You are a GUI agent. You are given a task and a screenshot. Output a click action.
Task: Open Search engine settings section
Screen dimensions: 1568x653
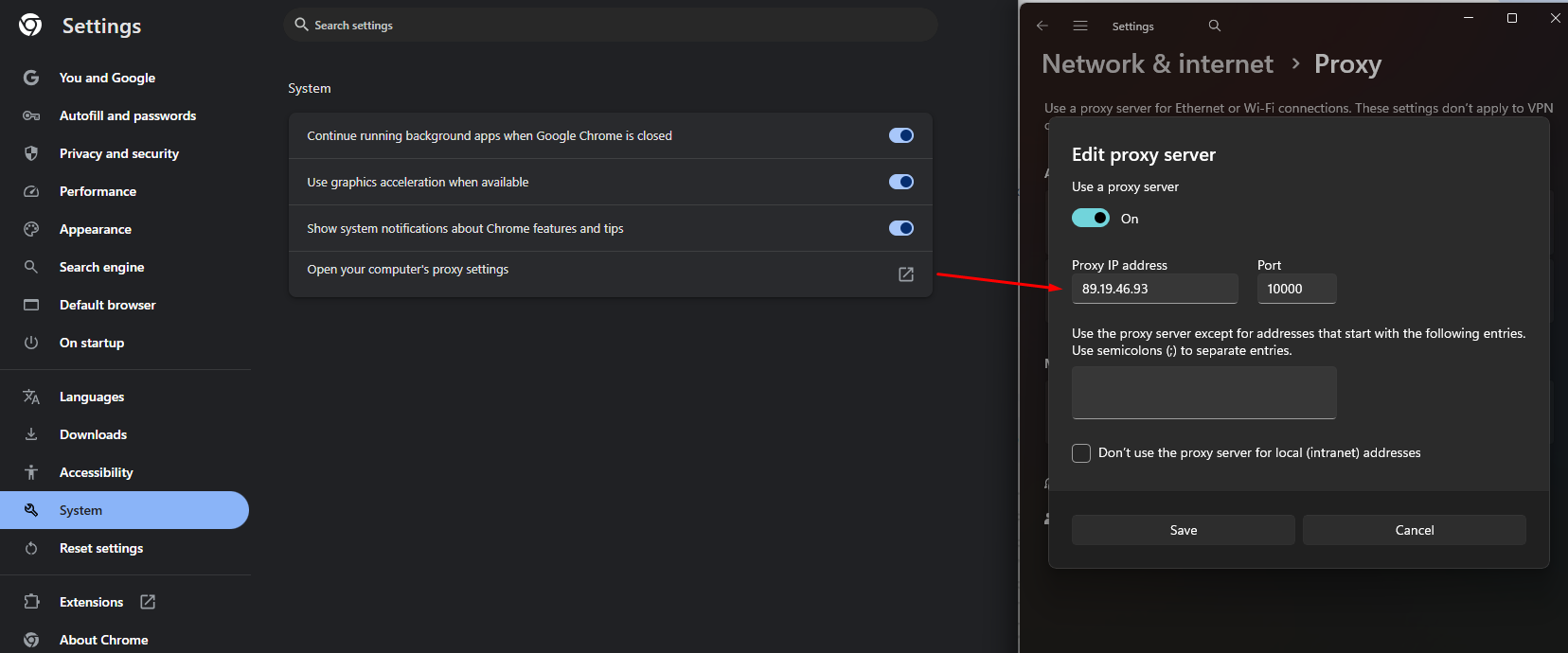(102, 267)
